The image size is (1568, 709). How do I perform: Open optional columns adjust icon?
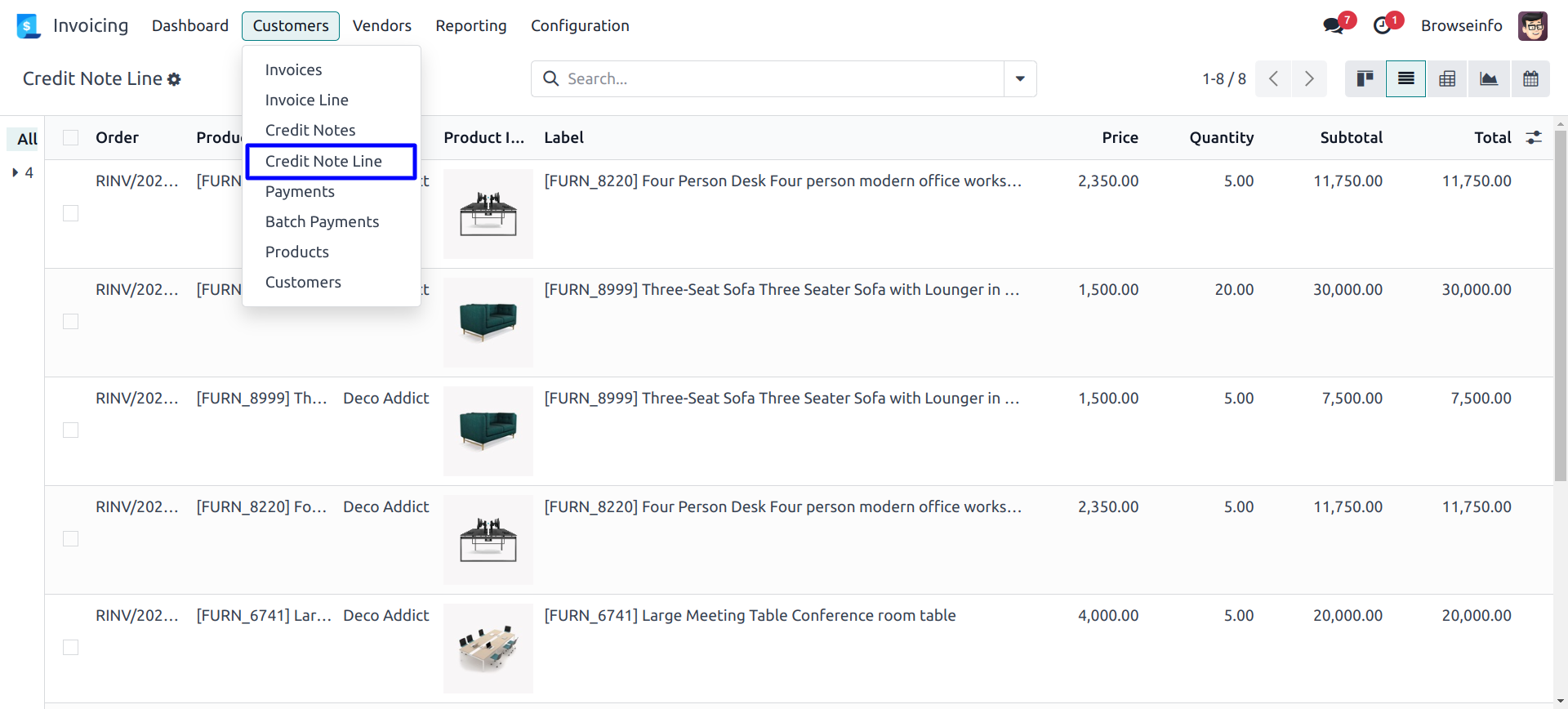coord(1534,137)
